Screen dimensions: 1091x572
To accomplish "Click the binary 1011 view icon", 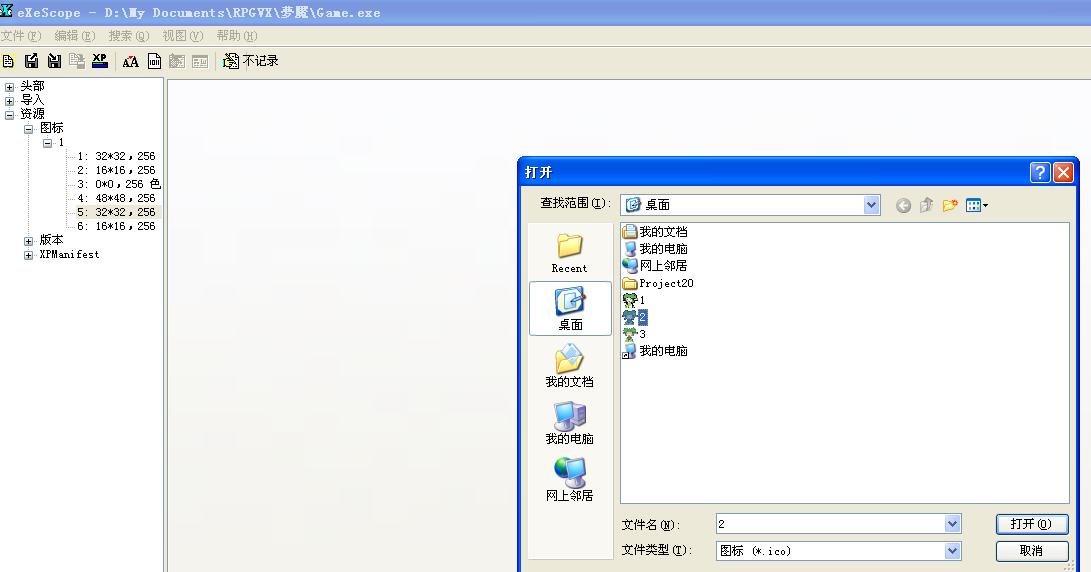I will (154, 61).
